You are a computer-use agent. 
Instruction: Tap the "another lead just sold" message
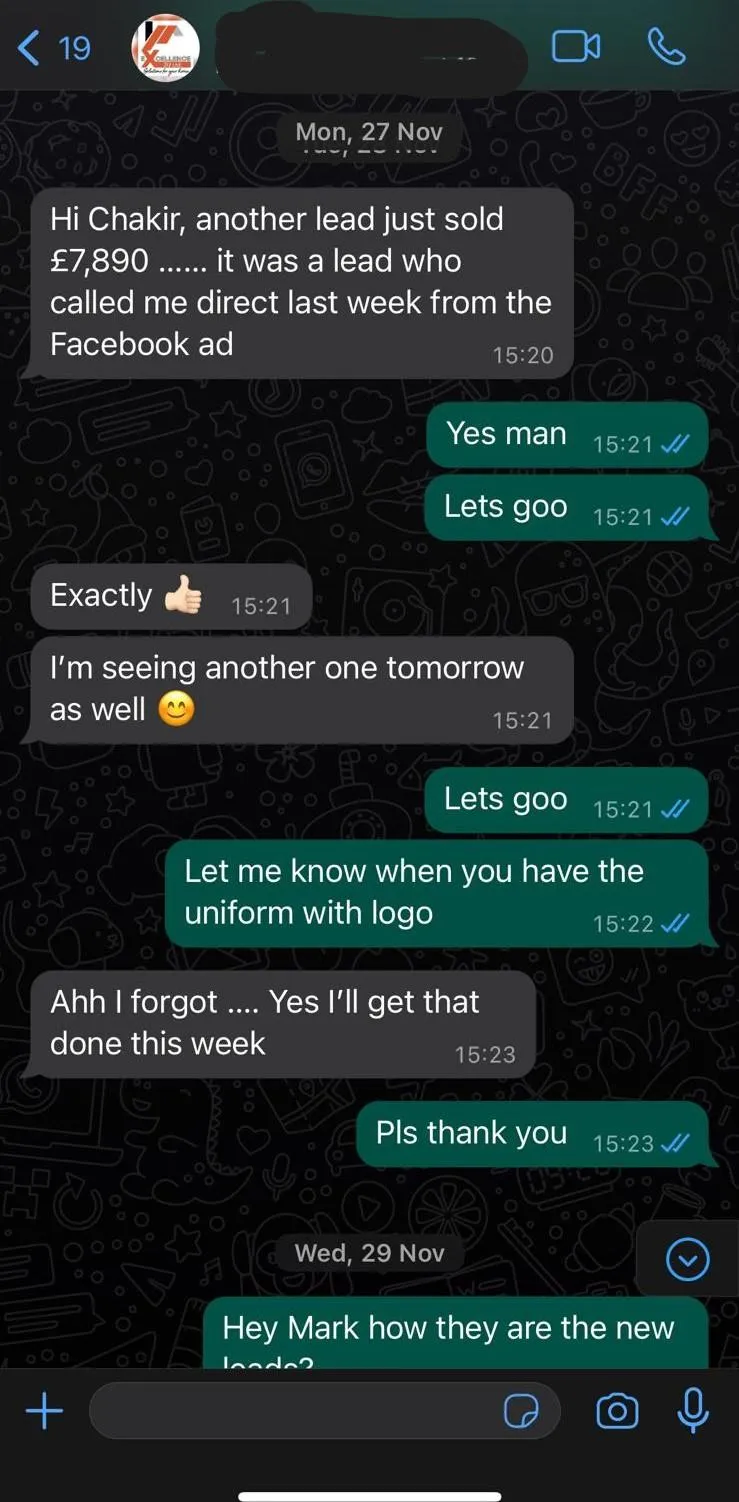[x=298, y=283]
